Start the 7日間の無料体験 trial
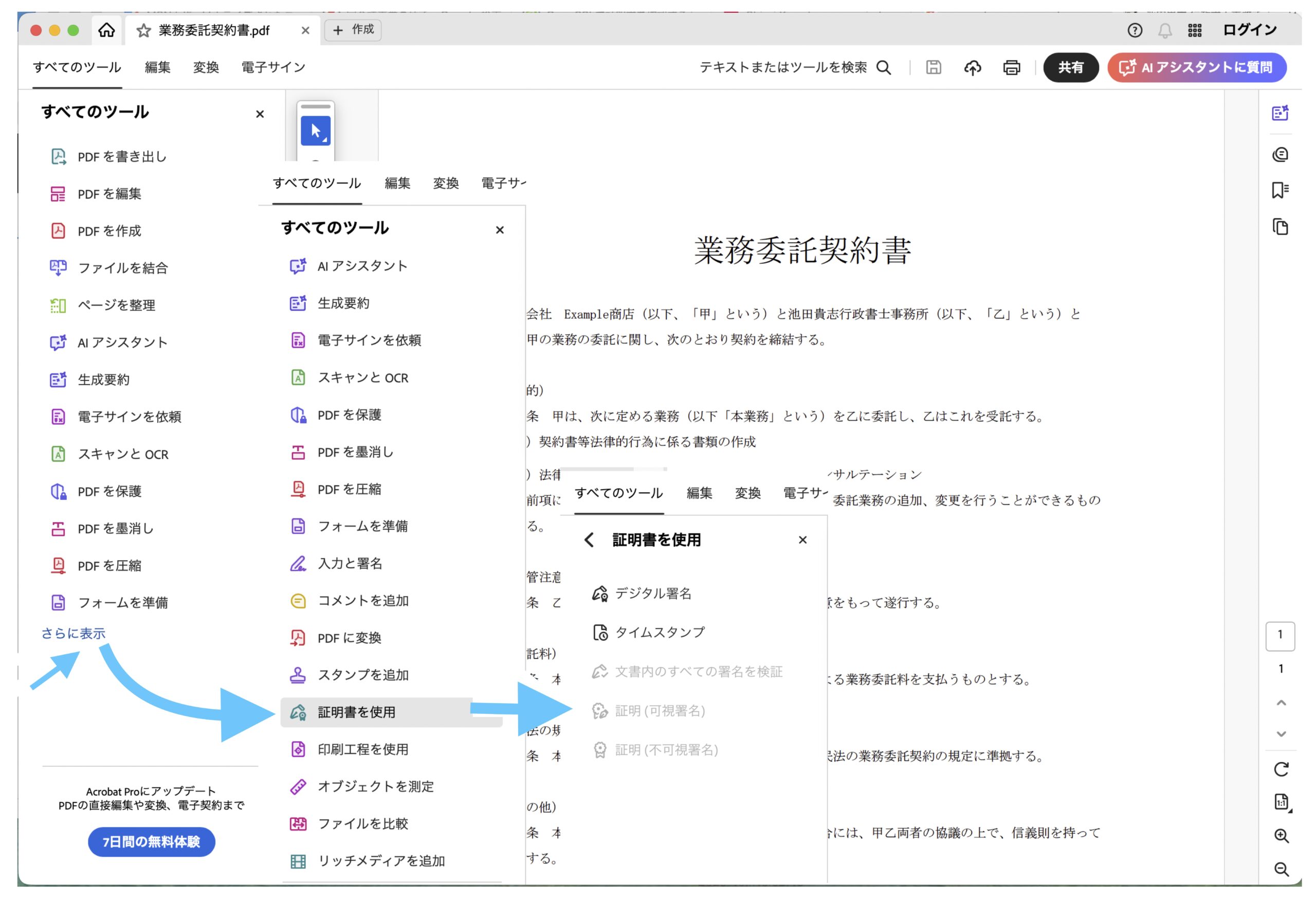Screen dimensions: 1316x898 coord(151,842)
